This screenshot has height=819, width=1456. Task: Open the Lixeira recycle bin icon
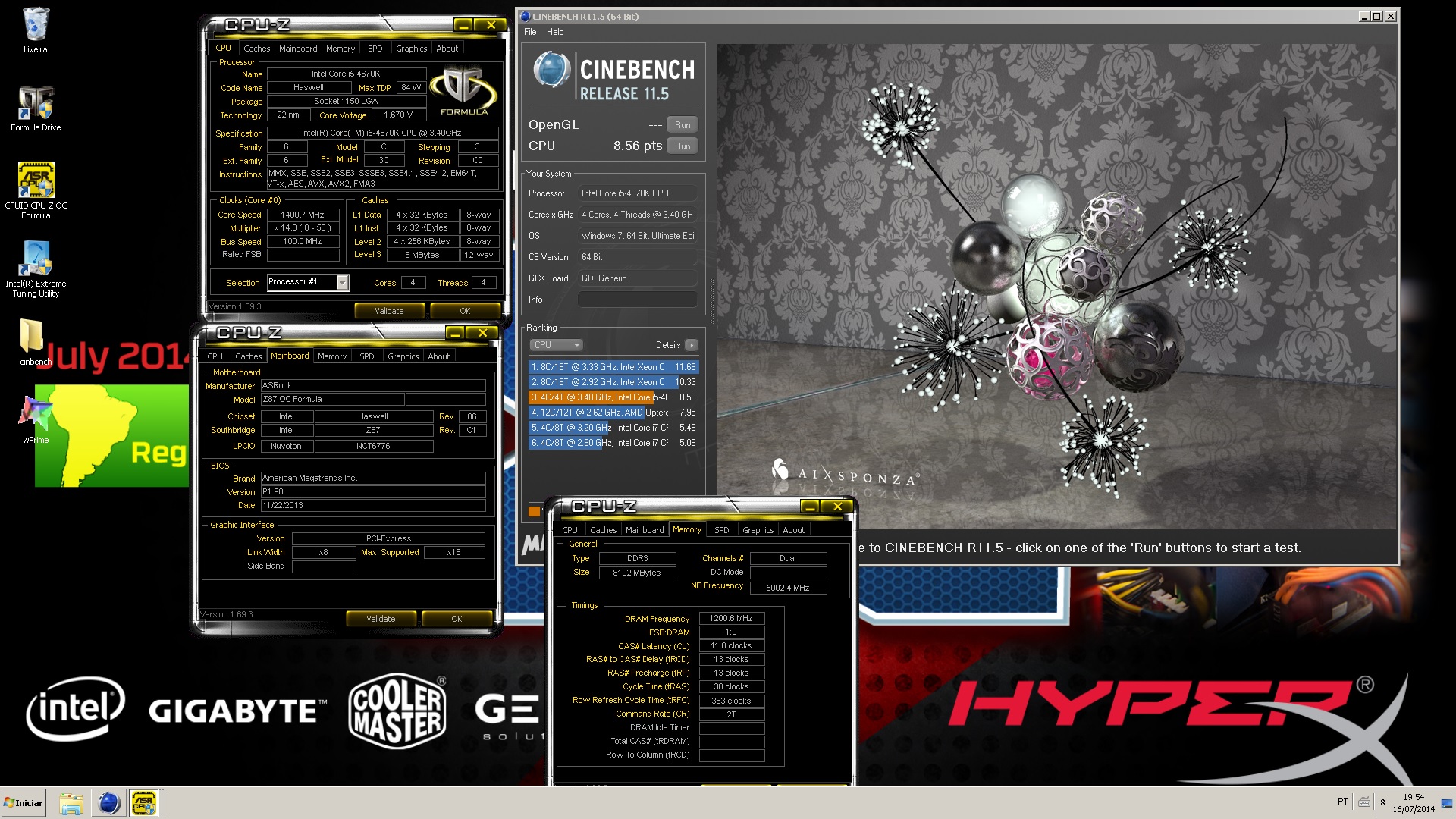pos(35,30)
